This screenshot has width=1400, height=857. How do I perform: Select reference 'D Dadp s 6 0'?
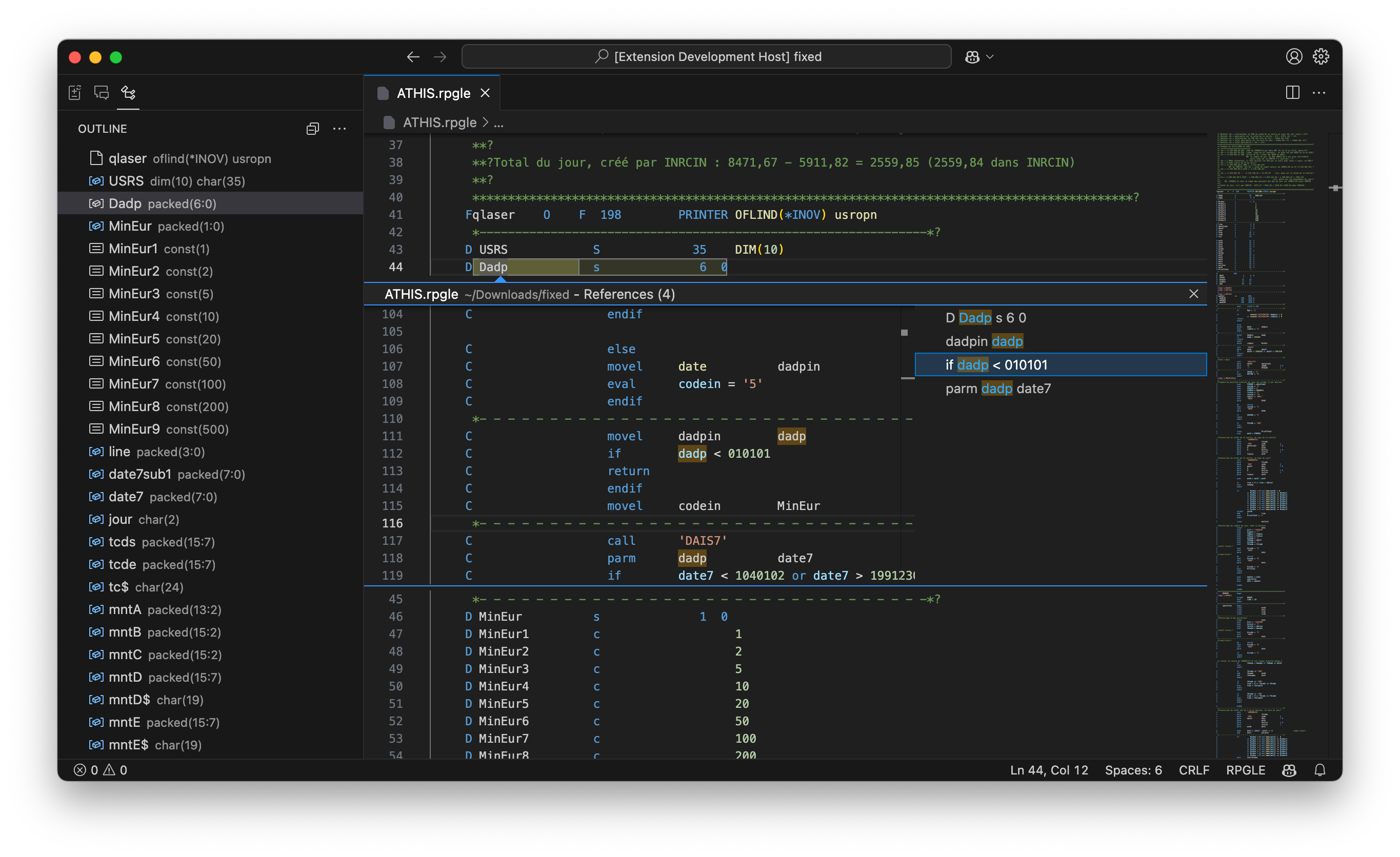coord(1060,318)
